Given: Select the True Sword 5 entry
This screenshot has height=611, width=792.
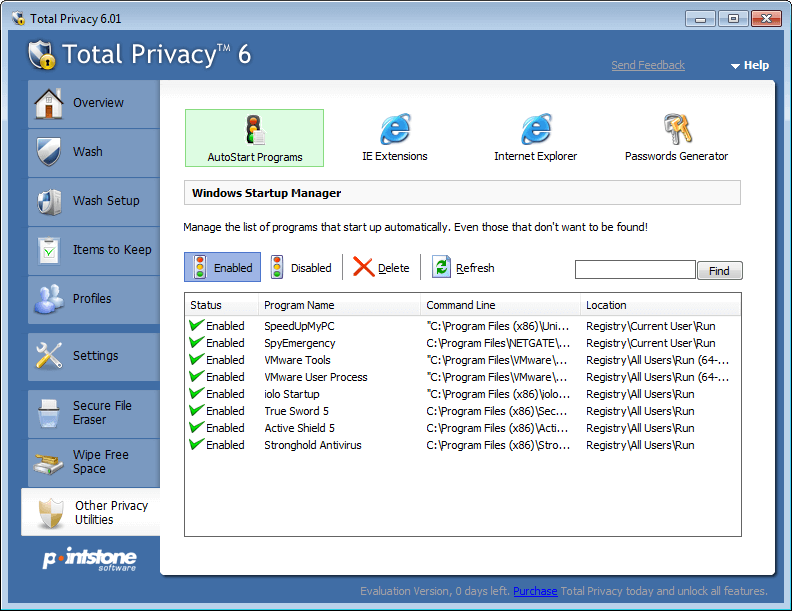Looking at the screenshot, I should point(296,411).
